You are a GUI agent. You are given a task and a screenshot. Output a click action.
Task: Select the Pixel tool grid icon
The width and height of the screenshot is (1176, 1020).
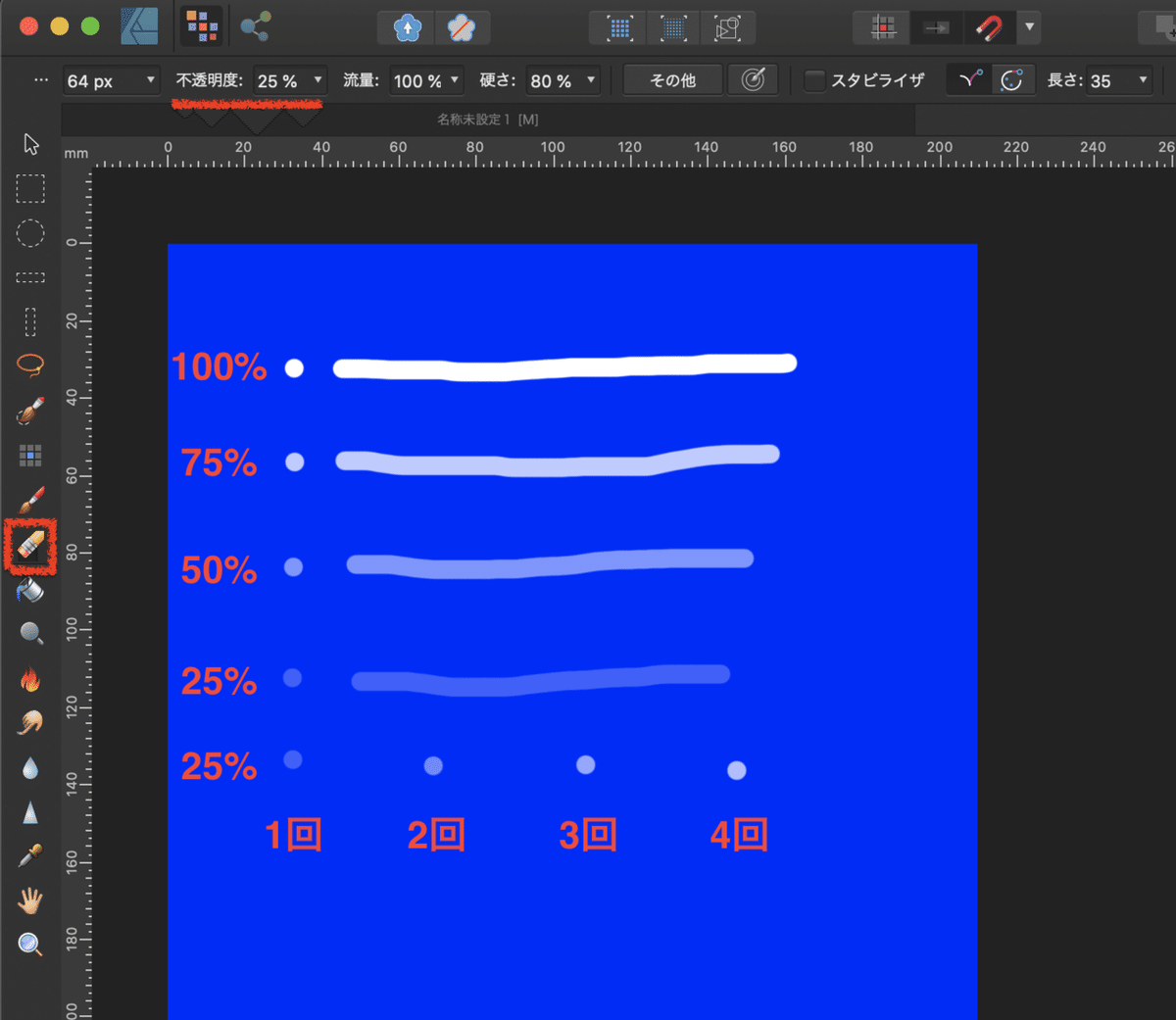pos(30,455)
